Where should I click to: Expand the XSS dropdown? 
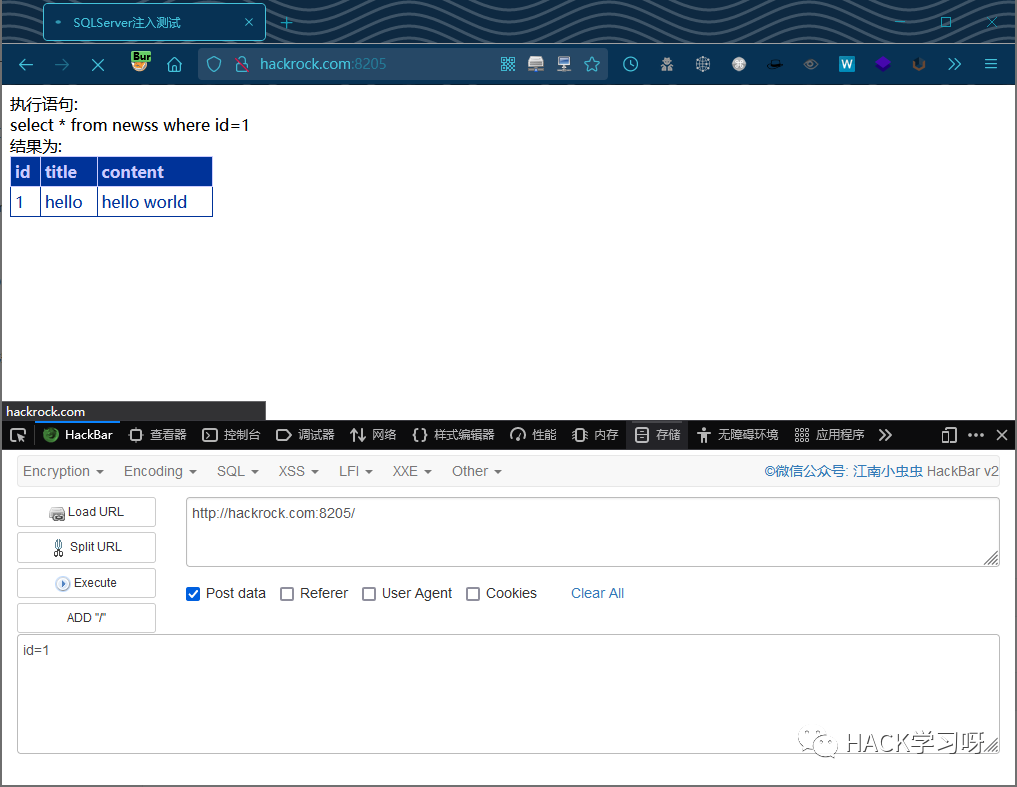(298, 472)
